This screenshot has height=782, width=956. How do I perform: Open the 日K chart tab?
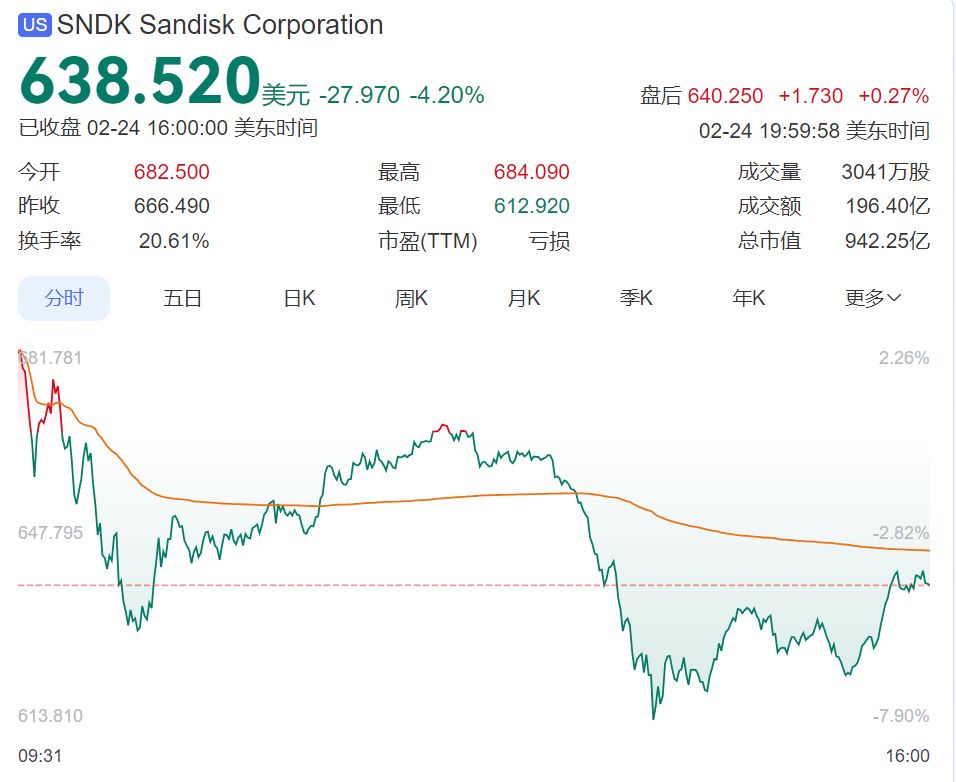click(299, 298)
